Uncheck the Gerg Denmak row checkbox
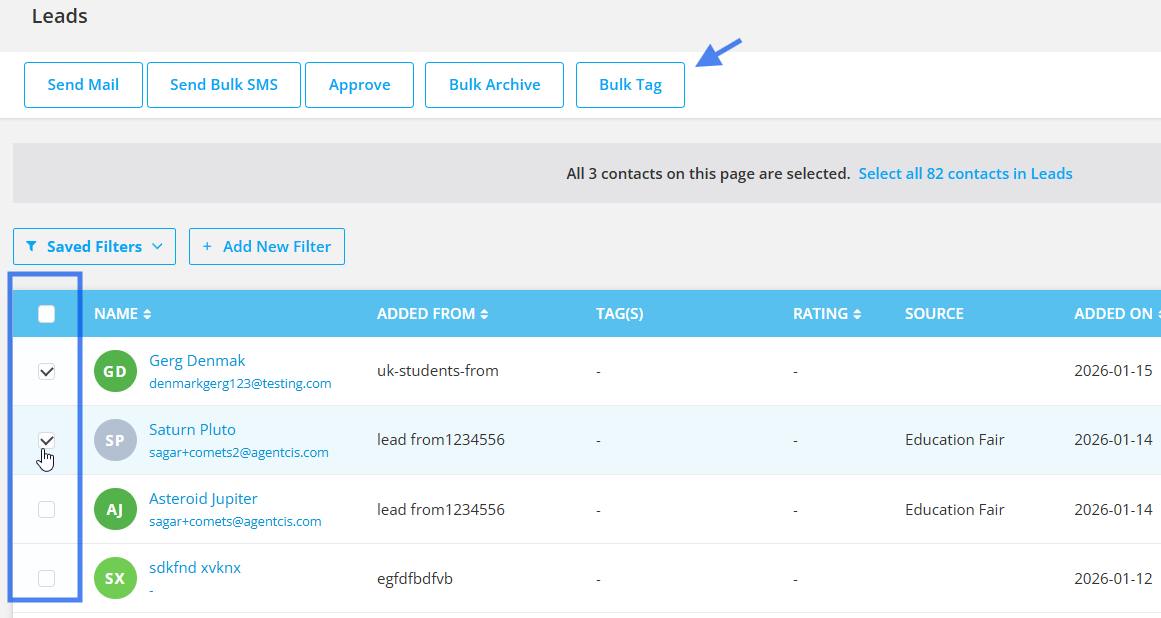The width and height of the screenshot is (1161, 618). (47, 372)
